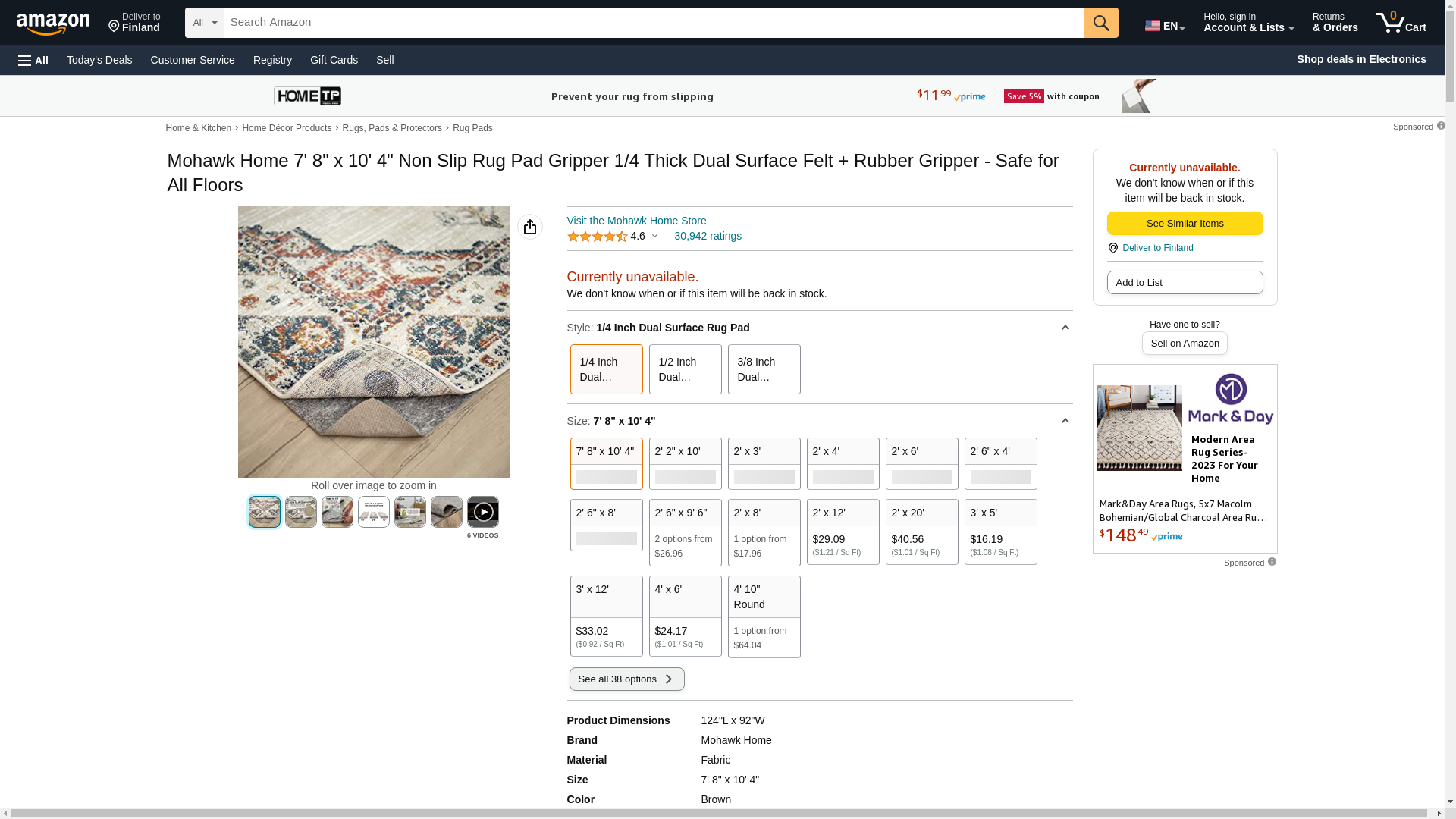Visit the Mohawk Home Store link

636,221
